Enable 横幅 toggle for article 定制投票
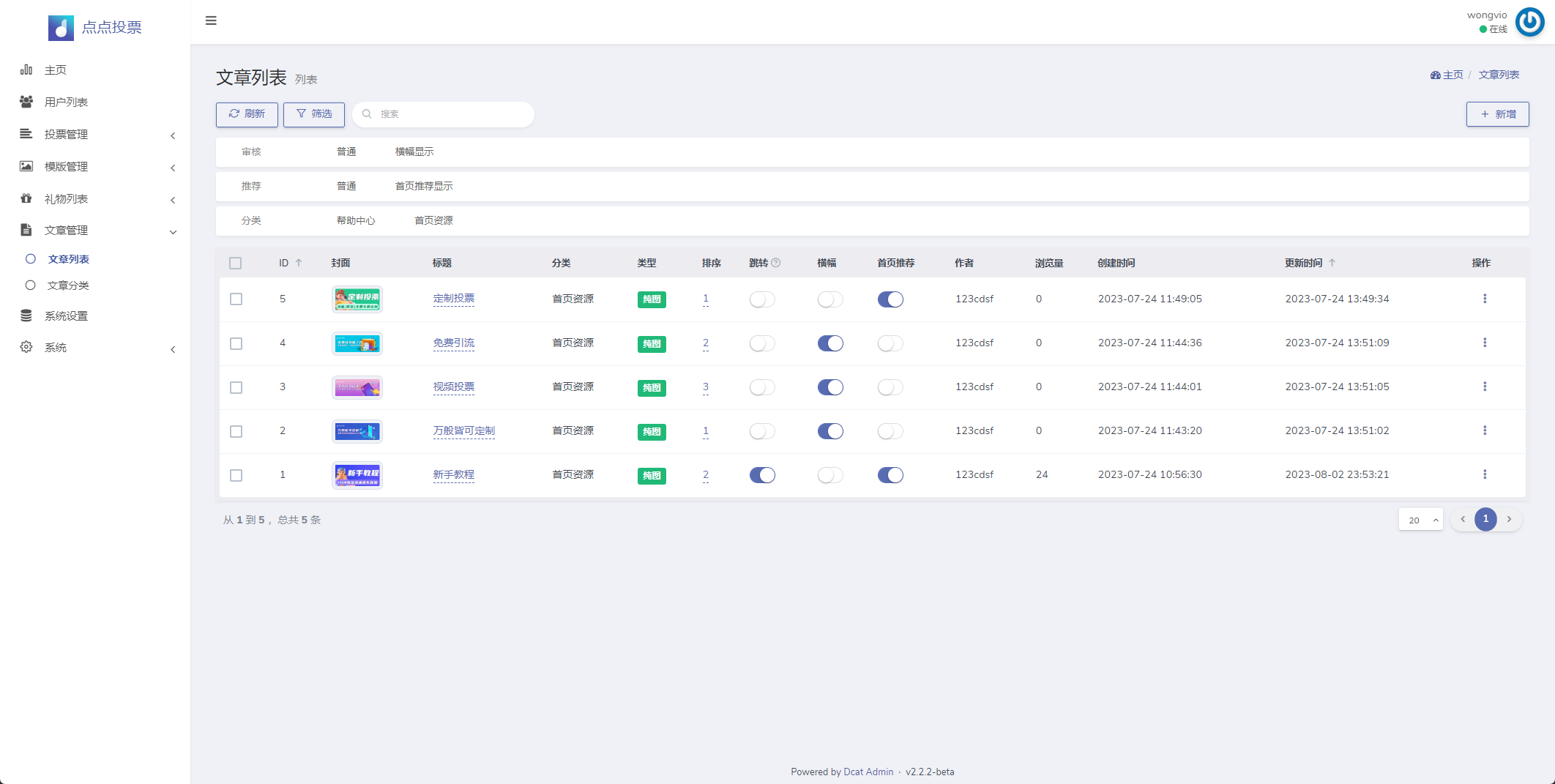Viewport: 1555px width, 784px height. pos(830,299)
